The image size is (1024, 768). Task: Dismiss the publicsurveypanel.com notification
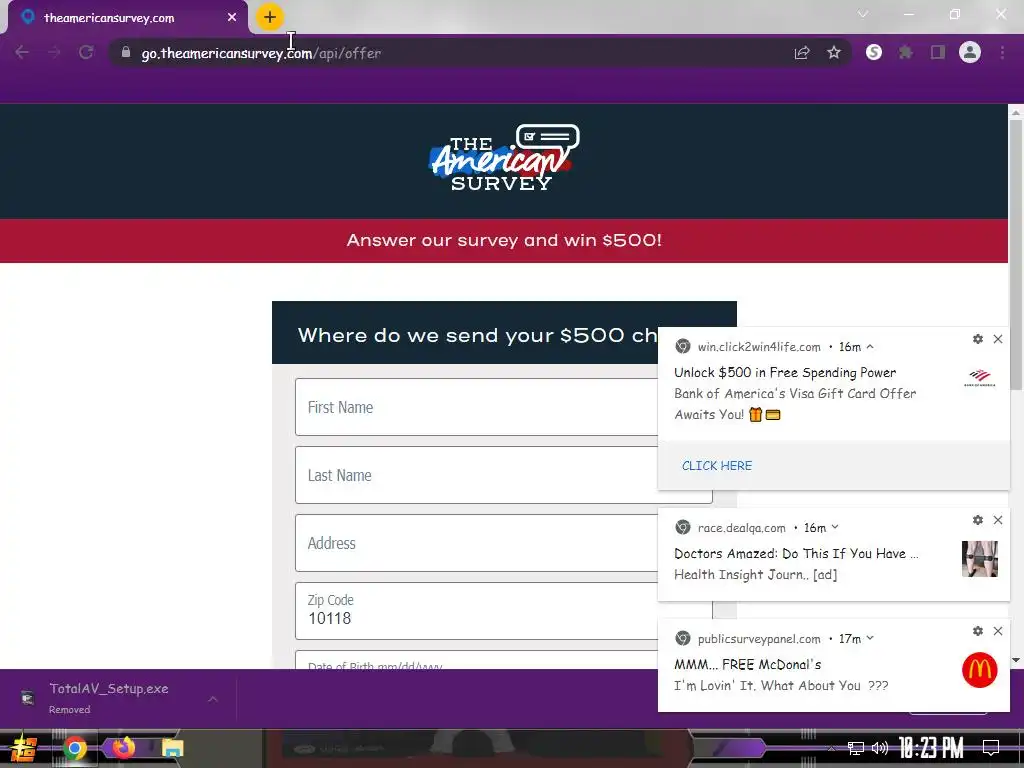(998, 631)
